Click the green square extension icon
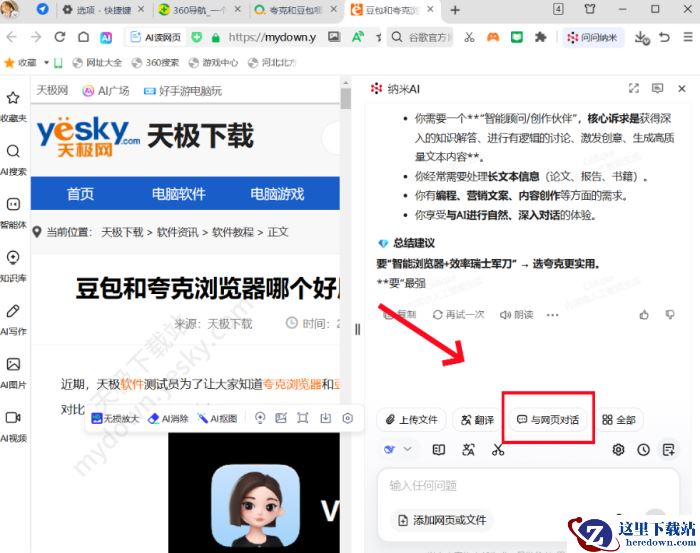700x553 pixels. (x=517, y=37)
